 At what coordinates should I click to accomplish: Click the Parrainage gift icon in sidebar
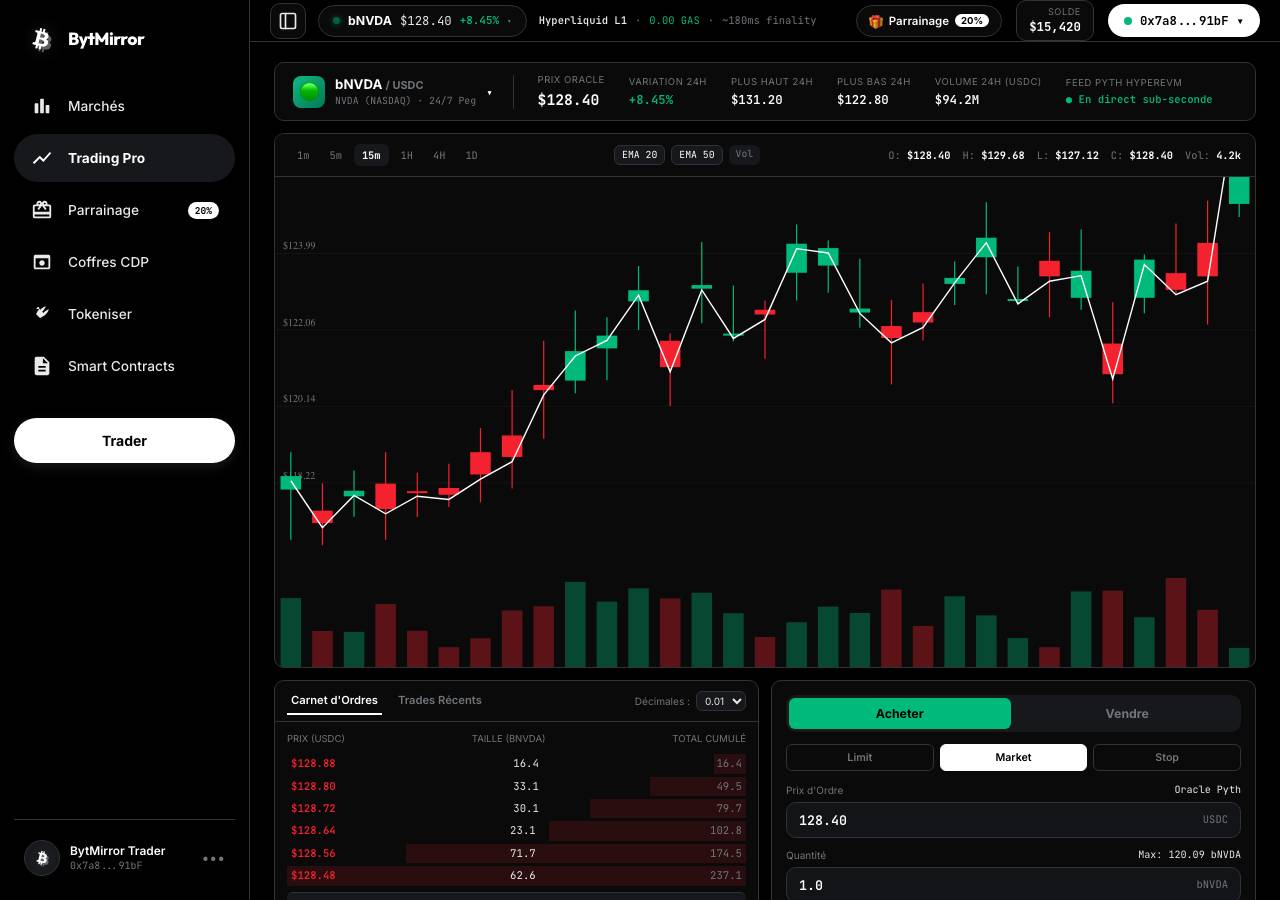pyautogui.click(x=42, y=210)
